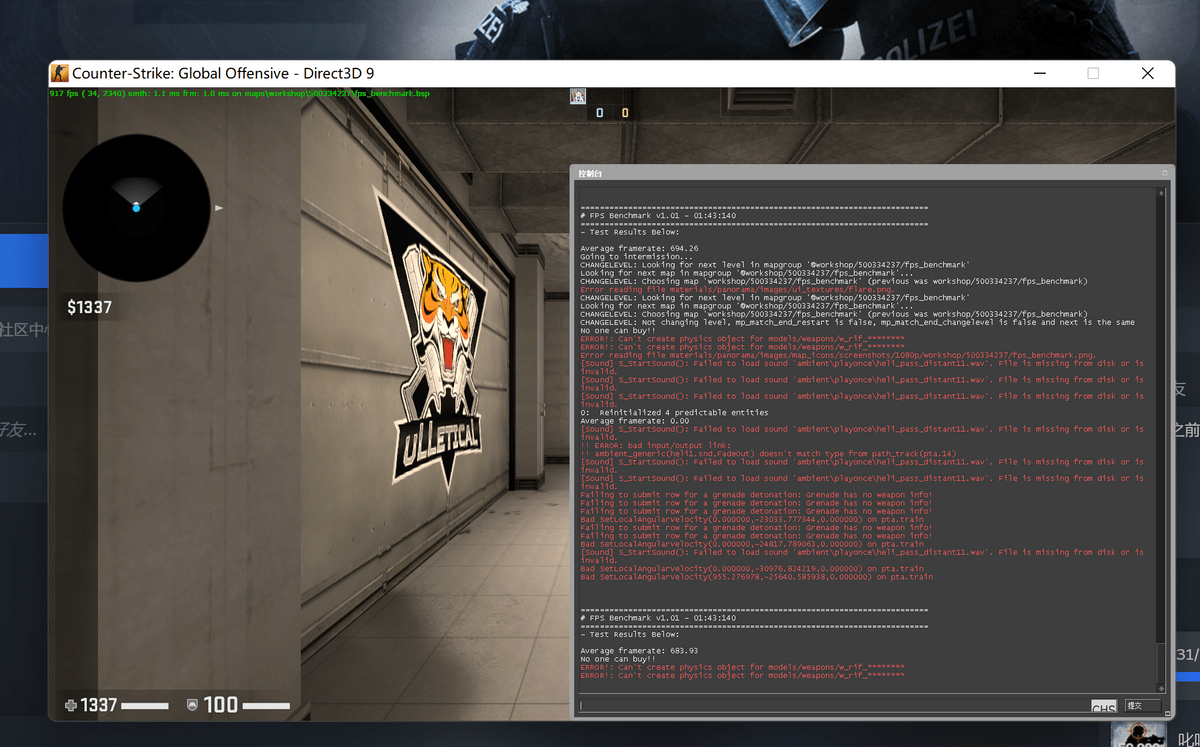The width and height of the screenshot is (1200, 747).
Task: Click the 控制台 console title bar
Action: click(x=850, y=173)
